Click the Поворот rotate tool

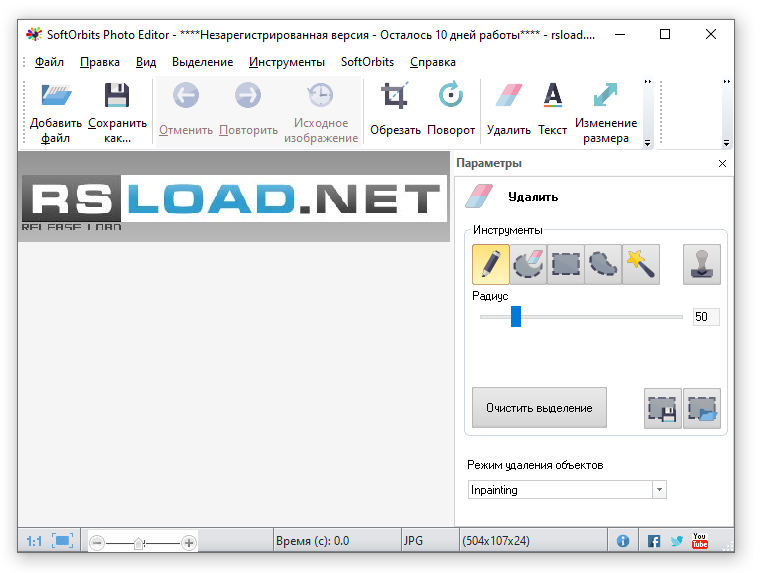(x=451, y=109)
